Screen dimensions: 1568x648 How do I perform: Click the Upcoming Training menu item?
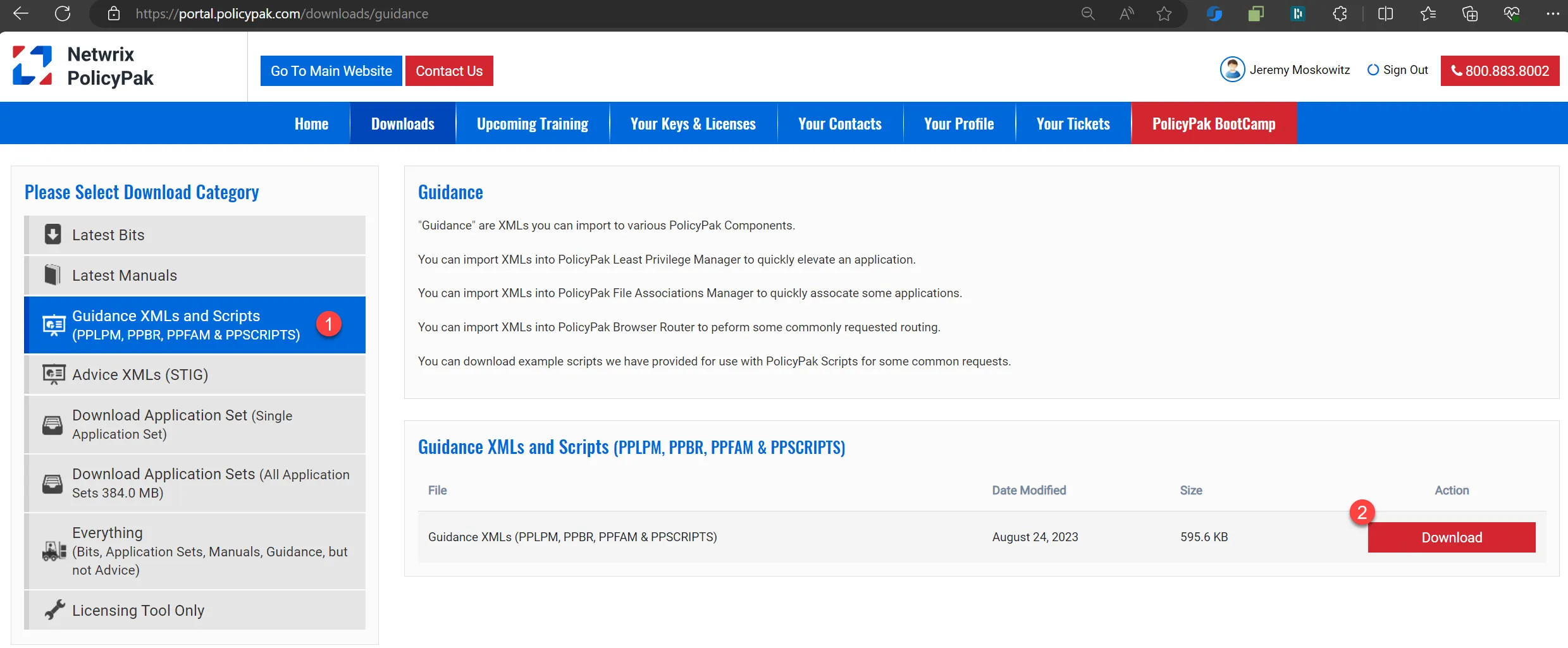532,123
